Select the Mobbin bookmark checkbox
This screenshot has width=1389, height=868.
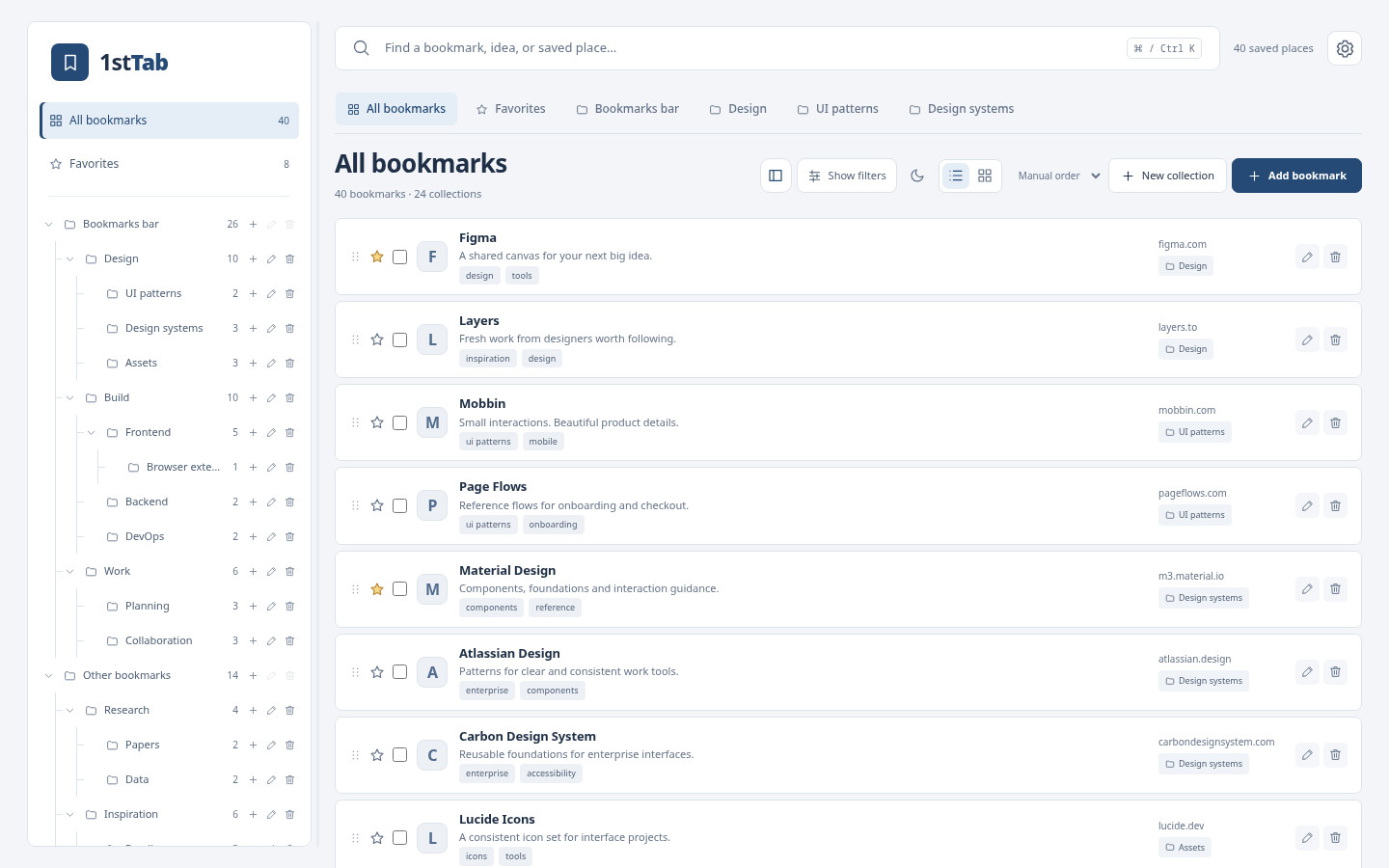[399, 423]
